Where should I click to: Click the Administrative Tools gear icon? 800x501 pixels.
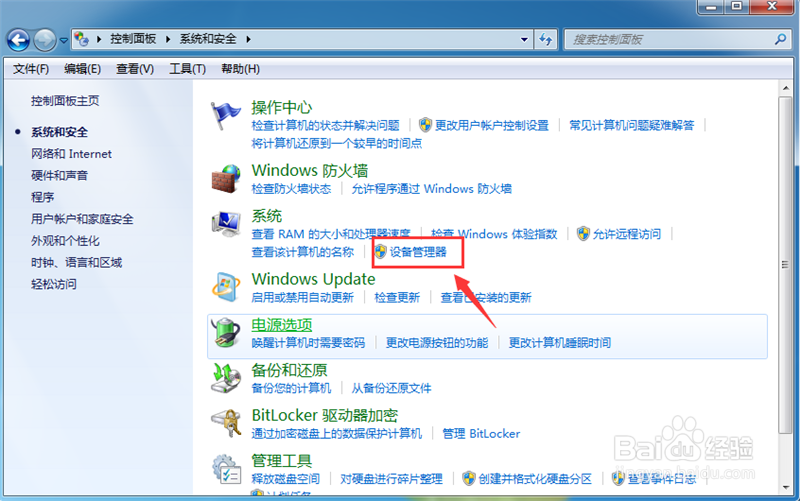[227, 469]
